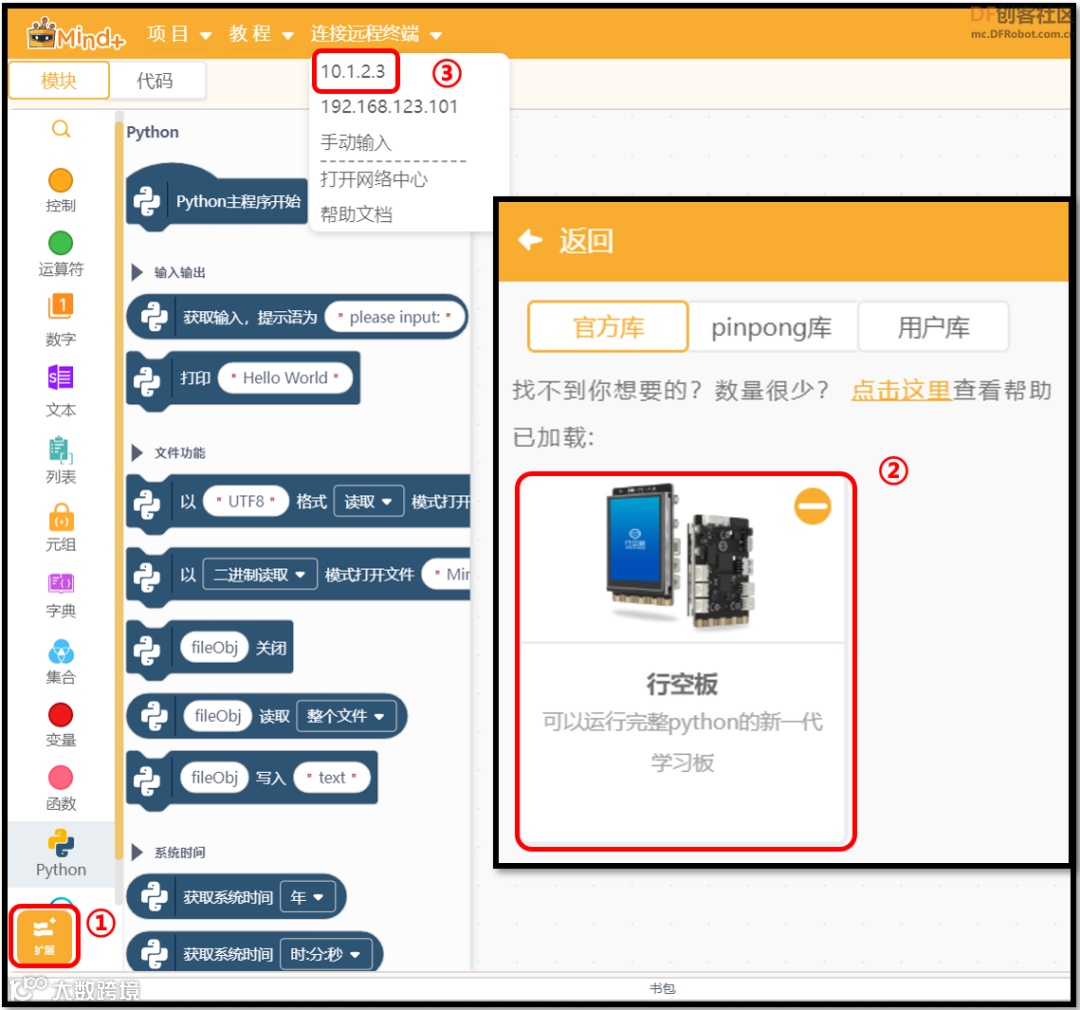Open the 连接远程终端 dropdown menu
The image size is (1080, 1010).
376,34
